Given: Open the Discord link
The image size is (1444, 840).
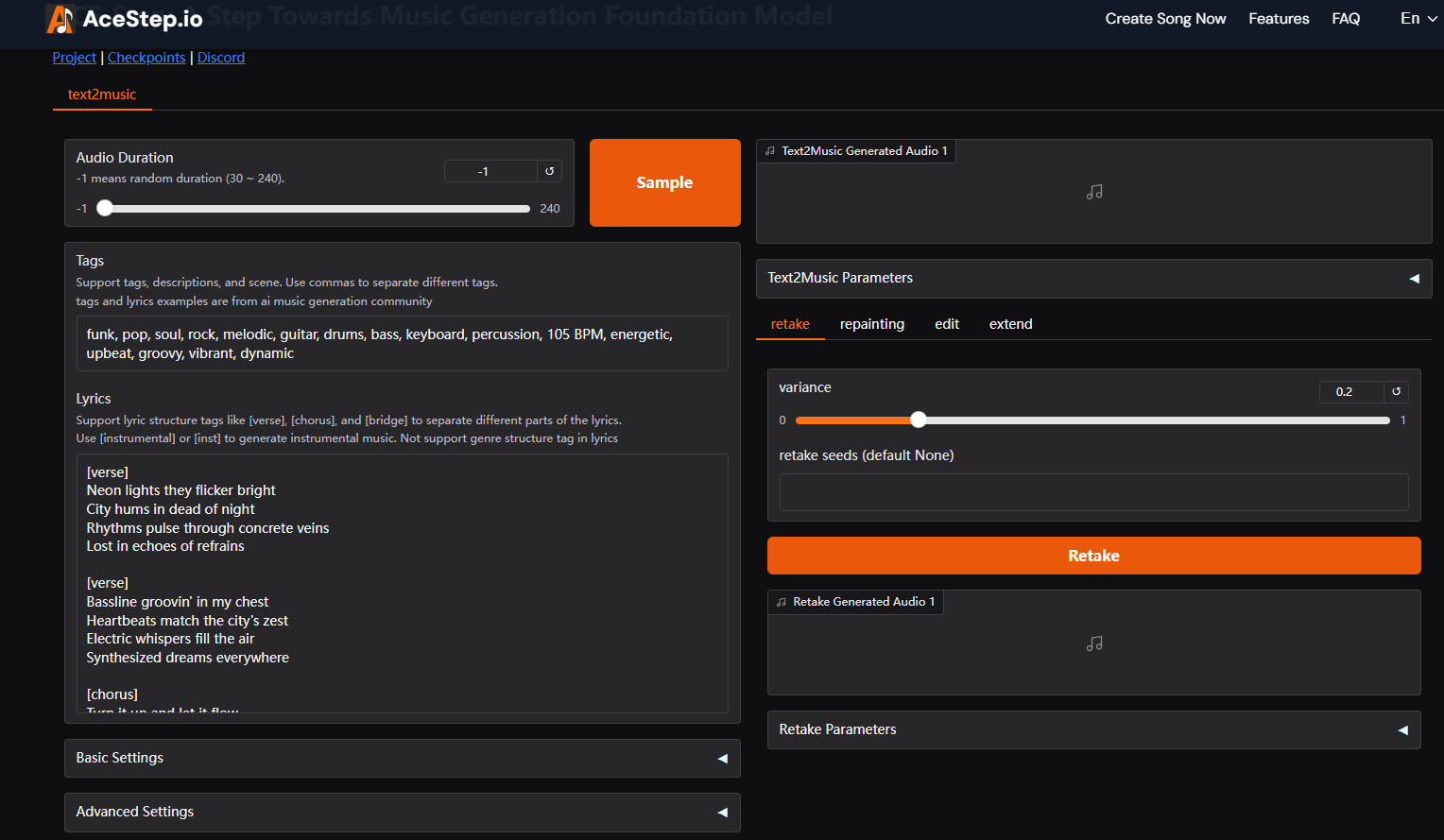Looking at the screenshot, I should [x=221, y=58].
